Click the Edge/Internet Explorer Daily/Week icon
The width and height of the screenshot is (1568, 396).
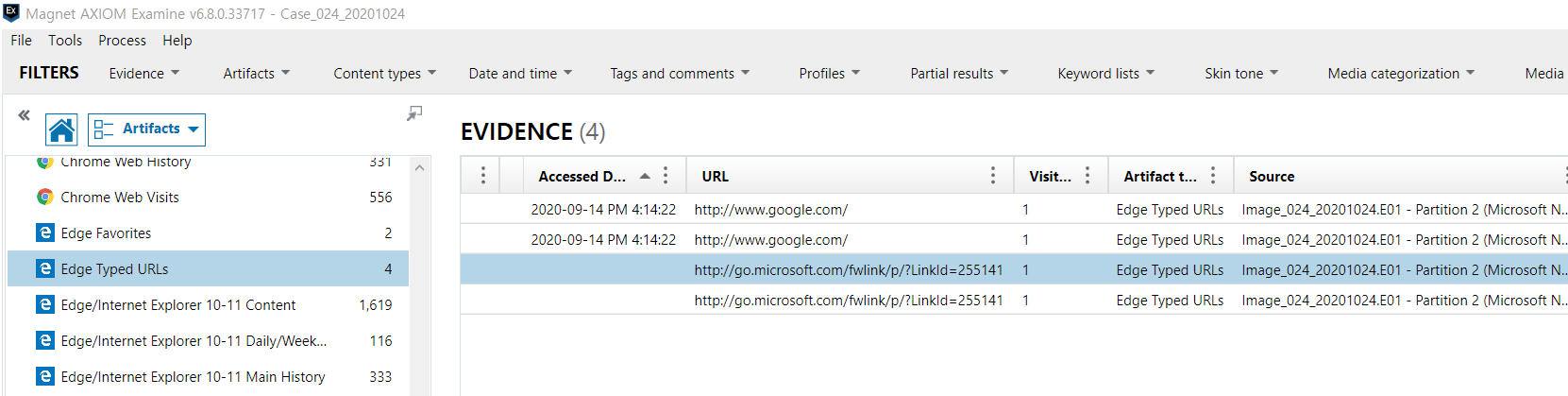(44, 340)
